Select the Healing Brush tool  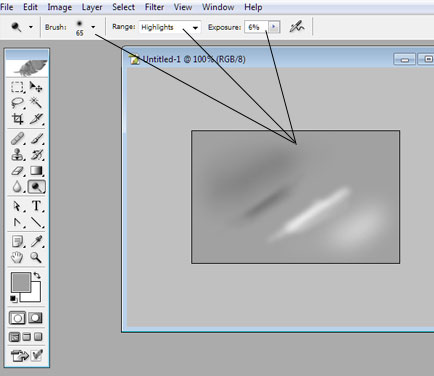(x=17, y=138)
